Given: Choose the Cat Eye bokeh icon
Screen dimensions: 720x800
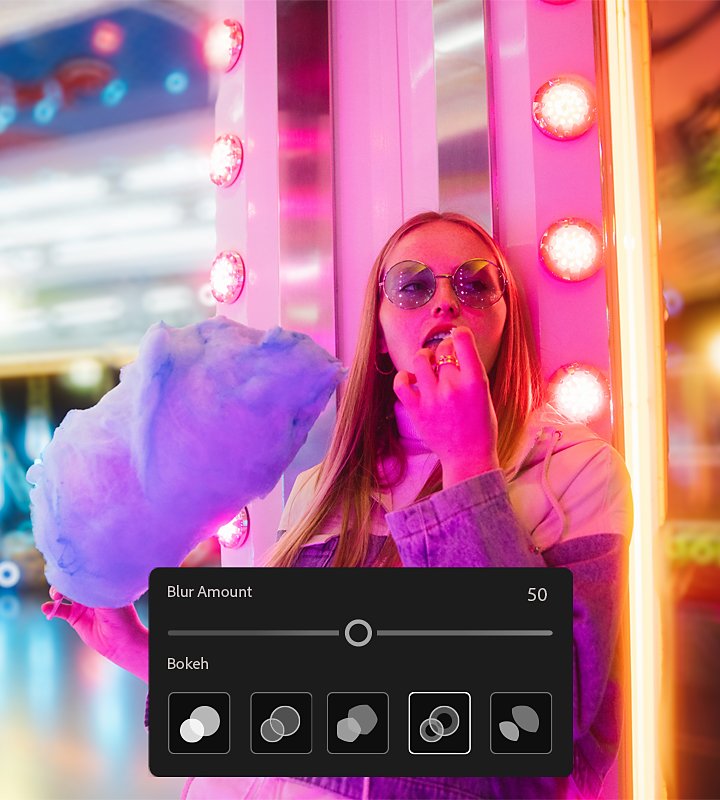Looking at the screenshot, I should [x=521, y=723].
